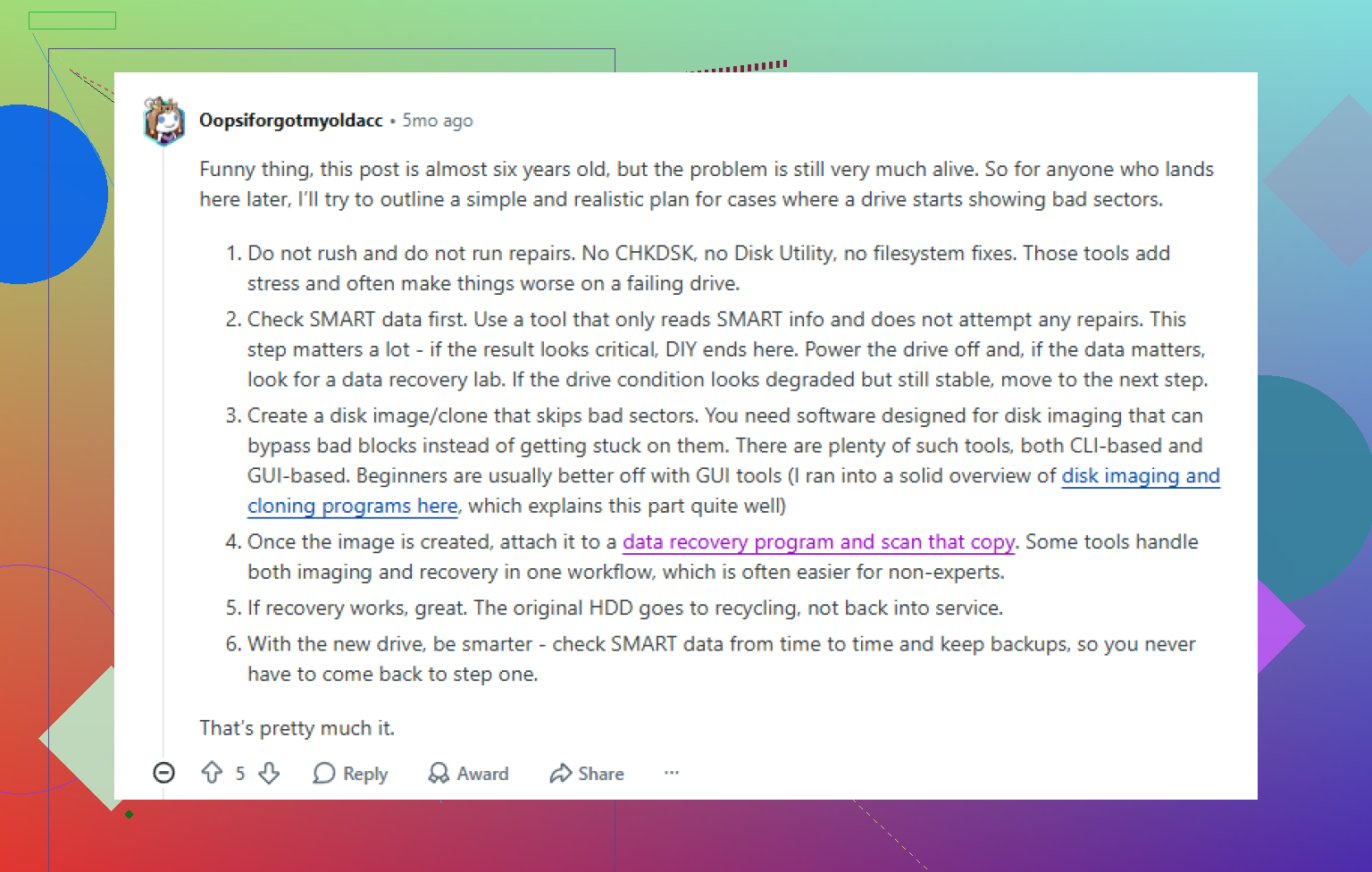The image size is (1372, 872).
Task: Downvote the comment with the down arrow
Action: click(269, 773)
